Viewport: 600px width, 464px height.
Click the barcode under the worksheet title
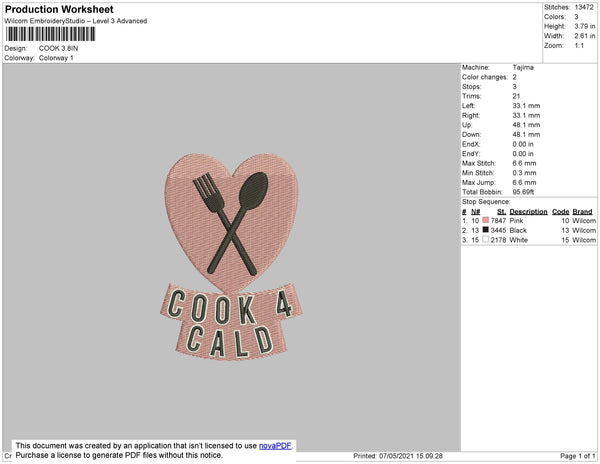tap(51, 34)
